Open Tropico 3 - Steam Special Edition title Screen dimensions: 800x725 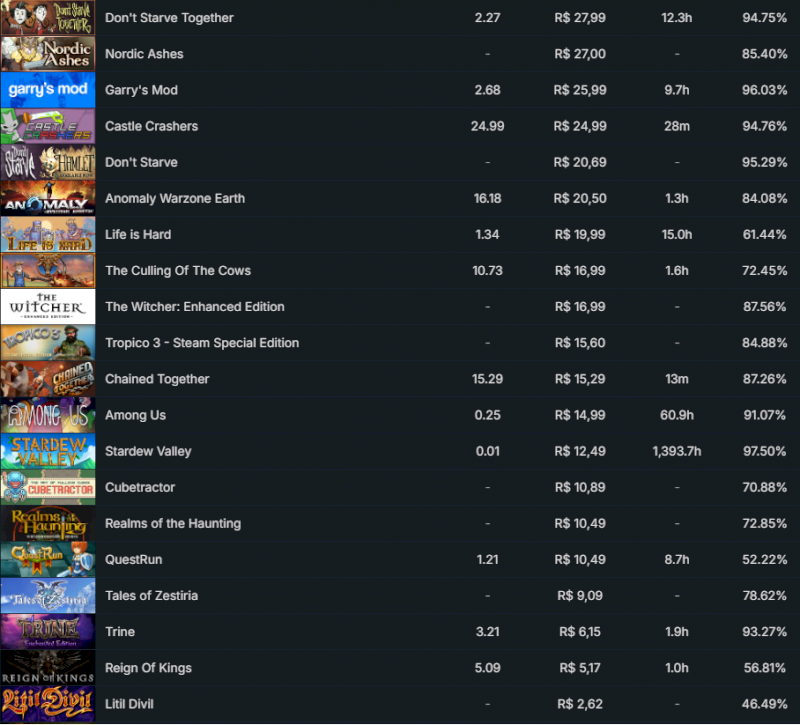click(x=202, y=343)
